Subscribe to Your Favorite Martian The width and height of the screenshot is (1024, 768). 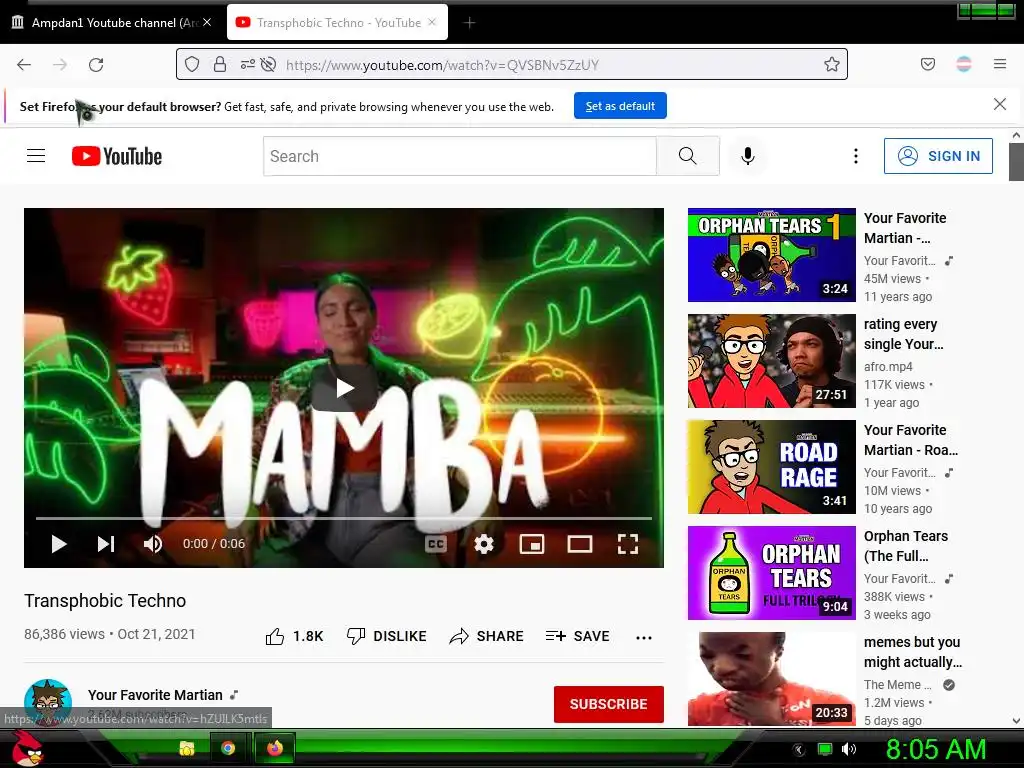[609, 704]
